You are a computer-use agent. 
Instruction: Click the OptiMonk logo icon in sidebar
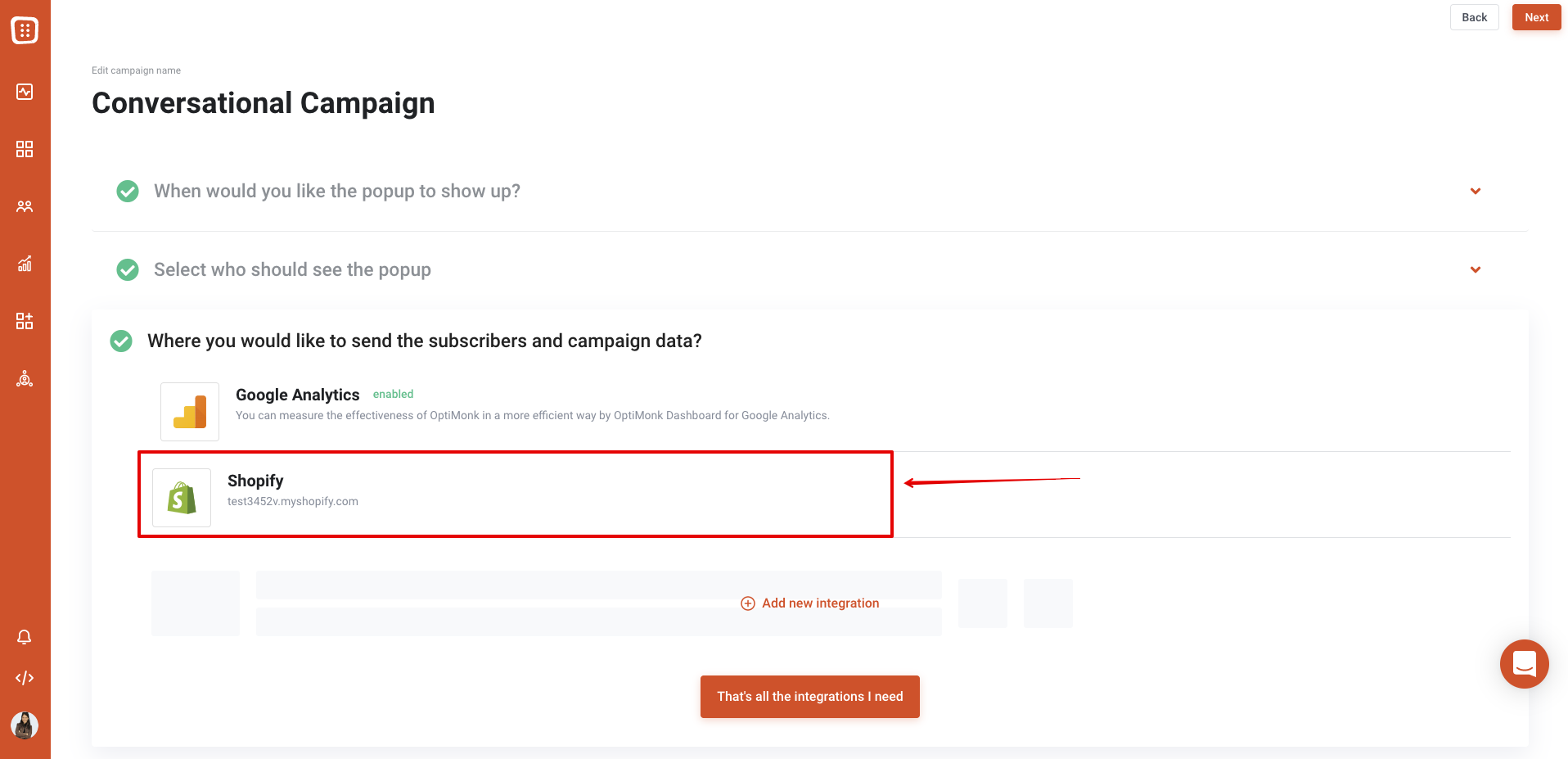tap(25, 30)
